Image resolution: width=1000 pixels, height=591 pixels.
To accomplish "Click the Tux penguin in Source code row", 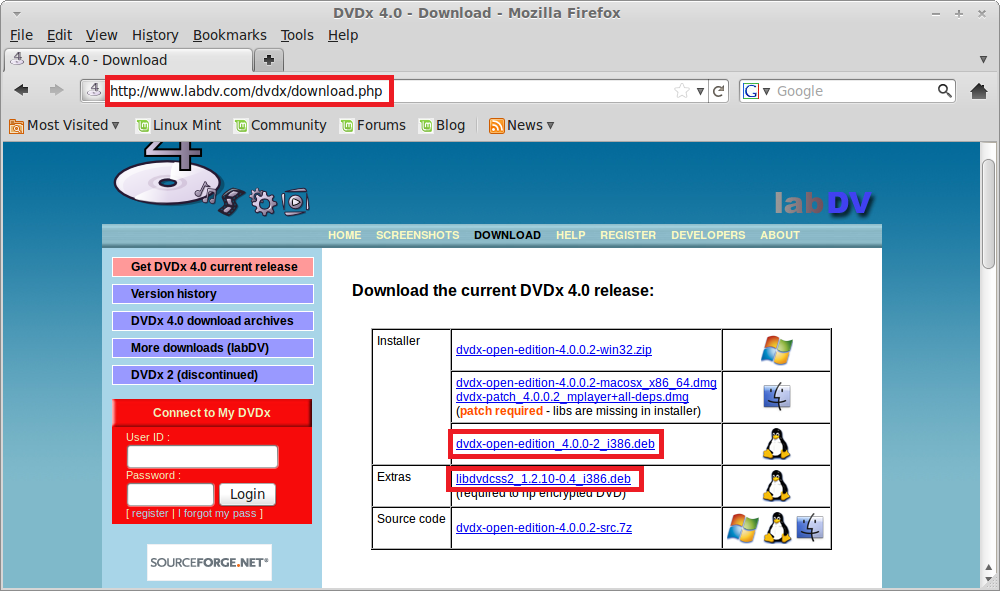I will coord(777,528).
